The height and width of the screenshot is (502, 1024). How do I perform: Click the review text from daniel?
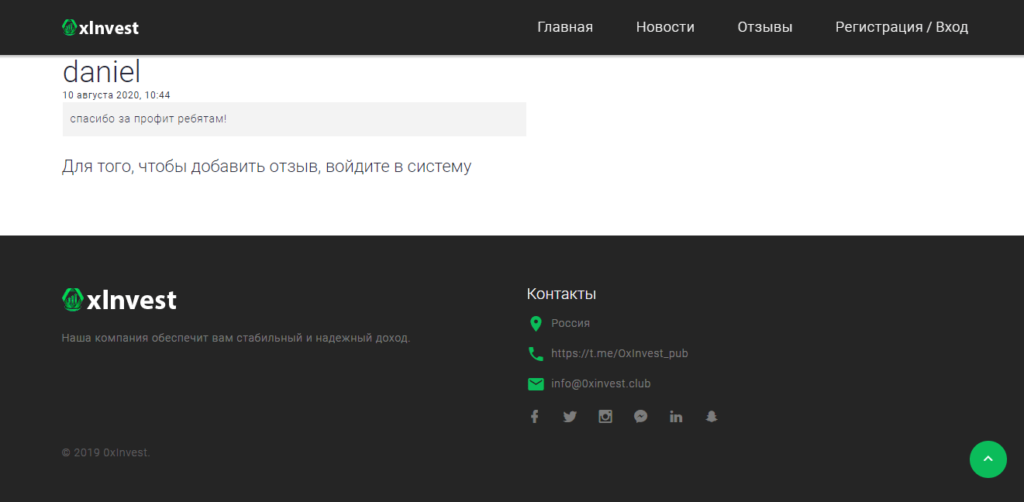[148, 119]
